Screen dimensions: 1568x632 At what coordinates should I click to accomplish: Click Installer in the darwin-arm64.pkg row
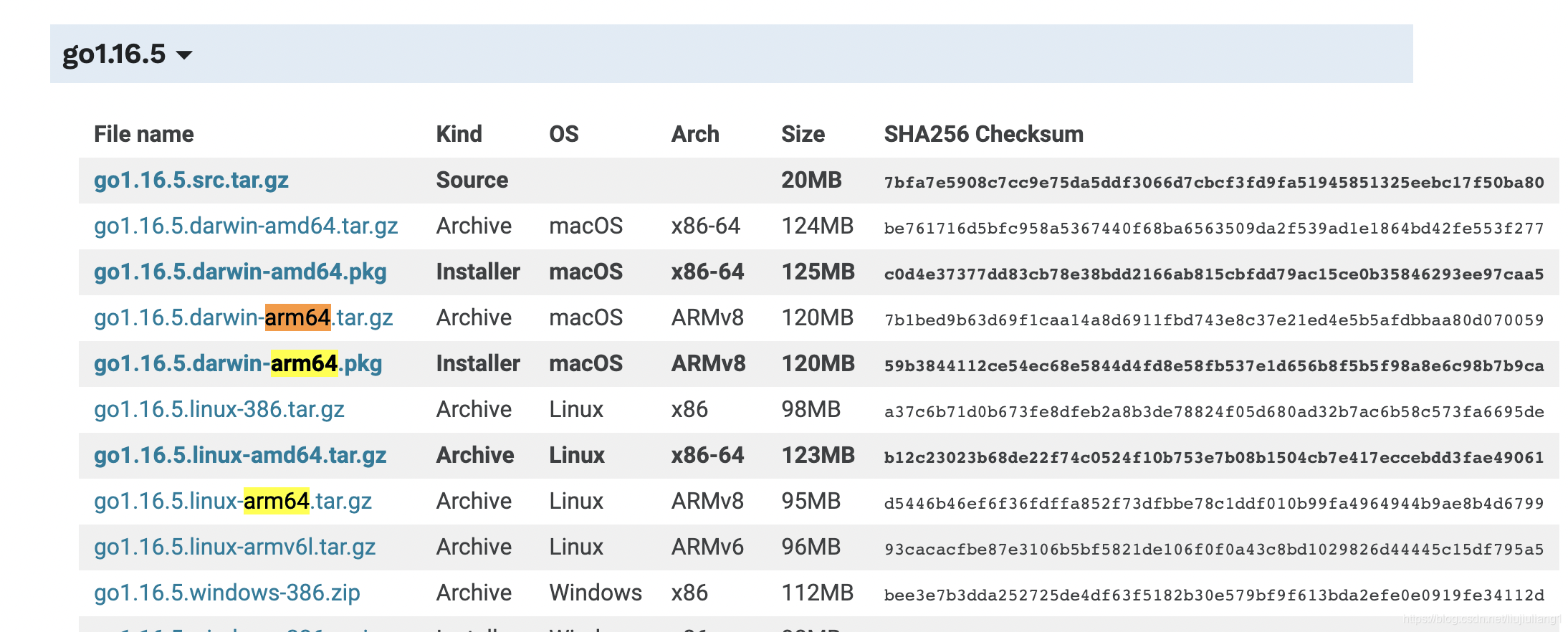coord(478,363)
